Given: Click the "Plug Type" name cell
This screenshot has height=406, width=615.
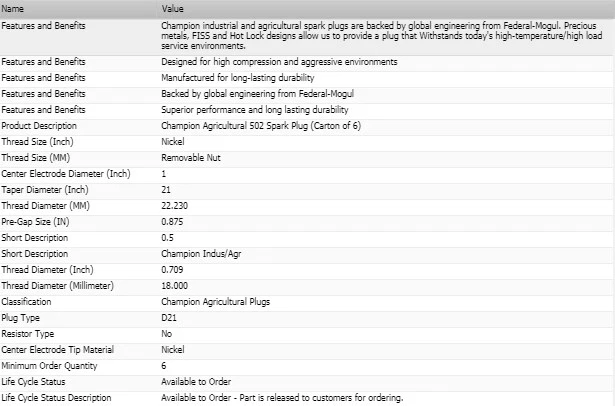Looking at the screenshot, I should (x=20, y=318).
